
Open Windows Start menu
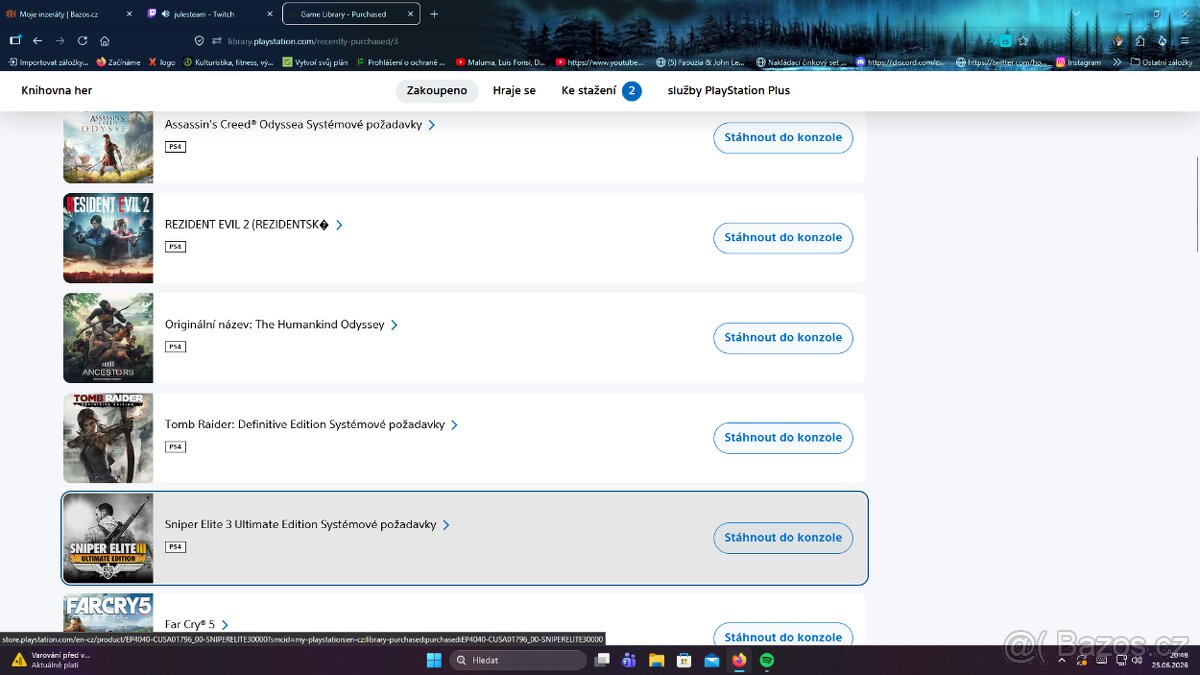pos(434,660)
